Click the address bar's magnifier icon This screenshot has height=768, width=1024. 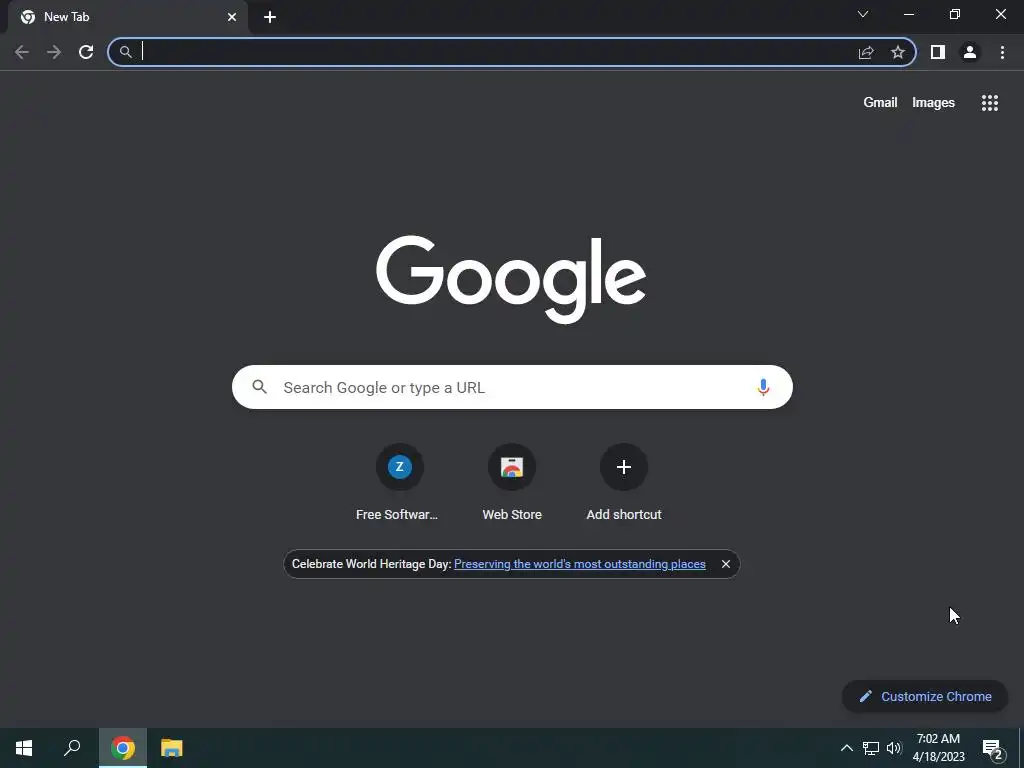(125, 52)
